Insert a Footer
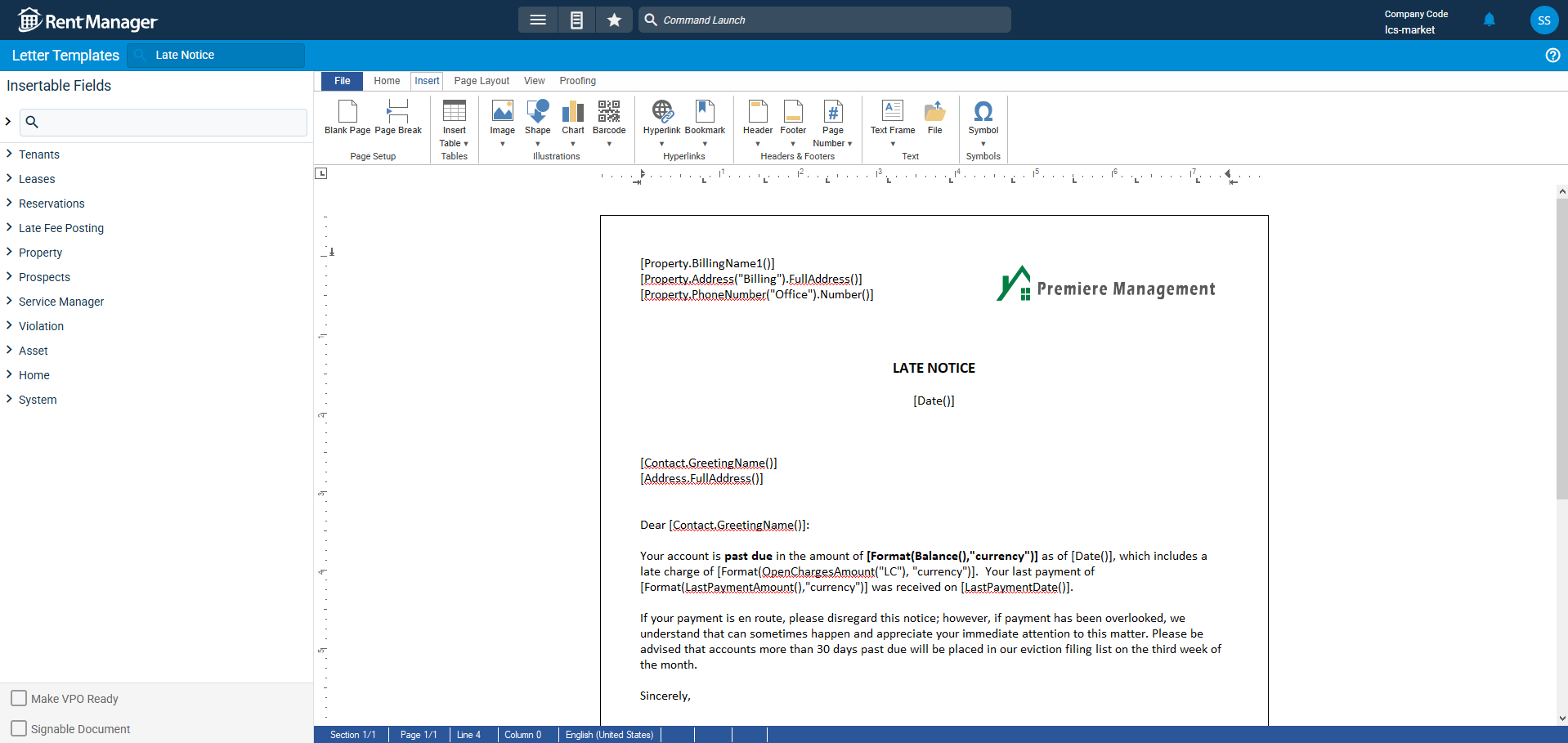1568x743 pixels. 793,117
